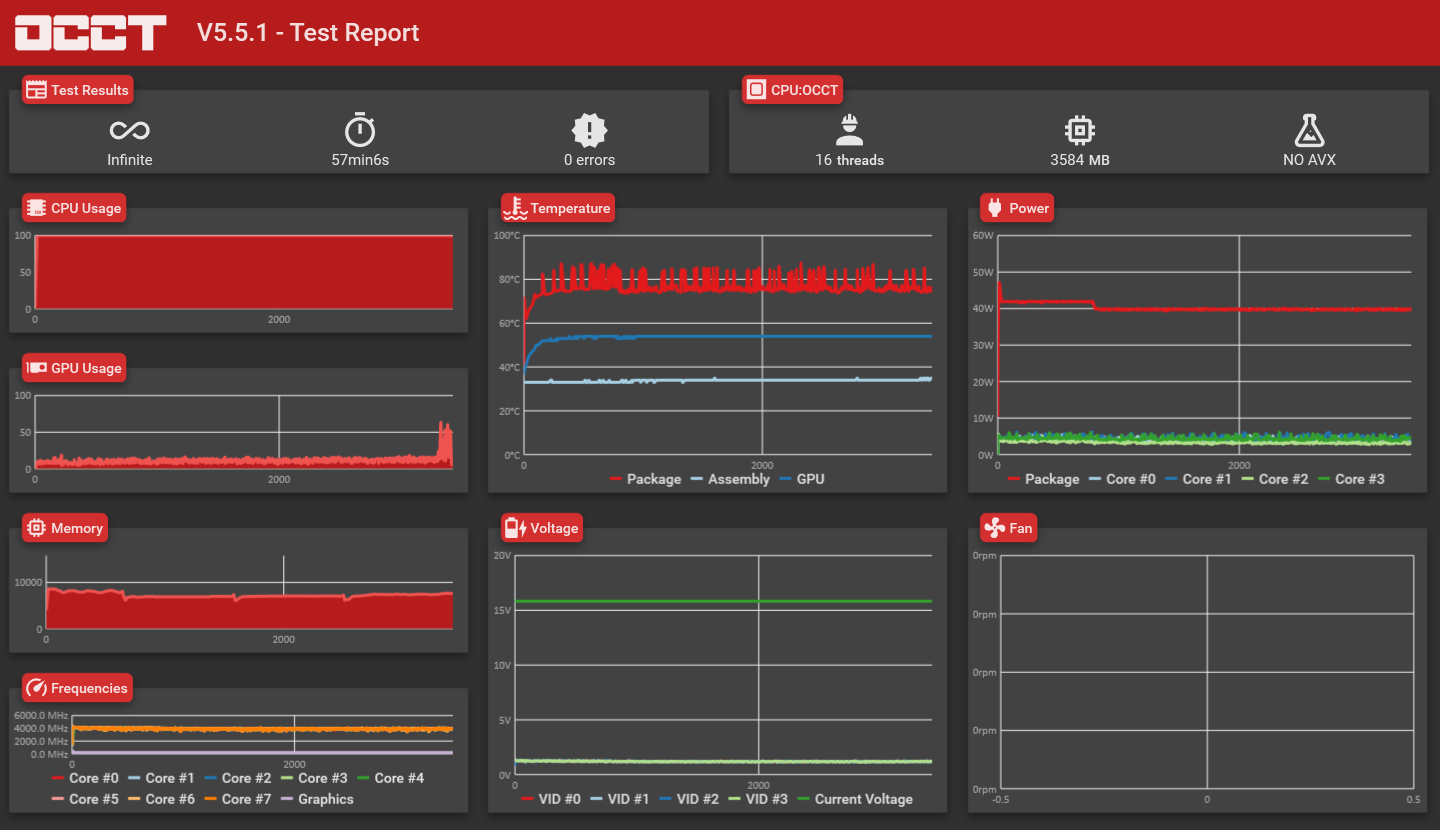The height and width of the screenshot is (830, 1440).
Task: Hide the Assembly series in Temperature legend
Action: 729,479
